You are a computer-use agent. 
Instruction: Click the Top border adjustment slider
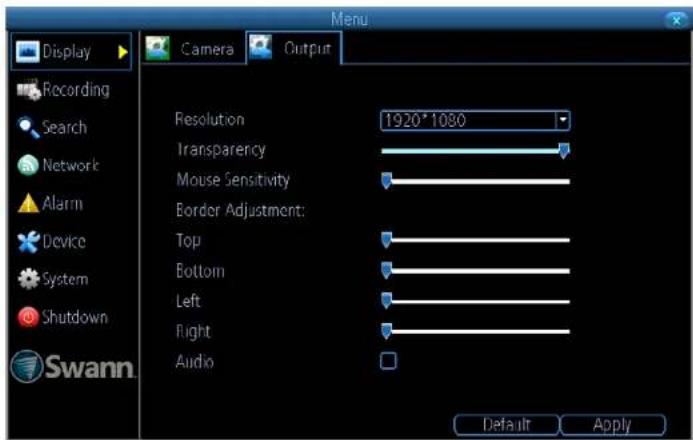[476, 240]
